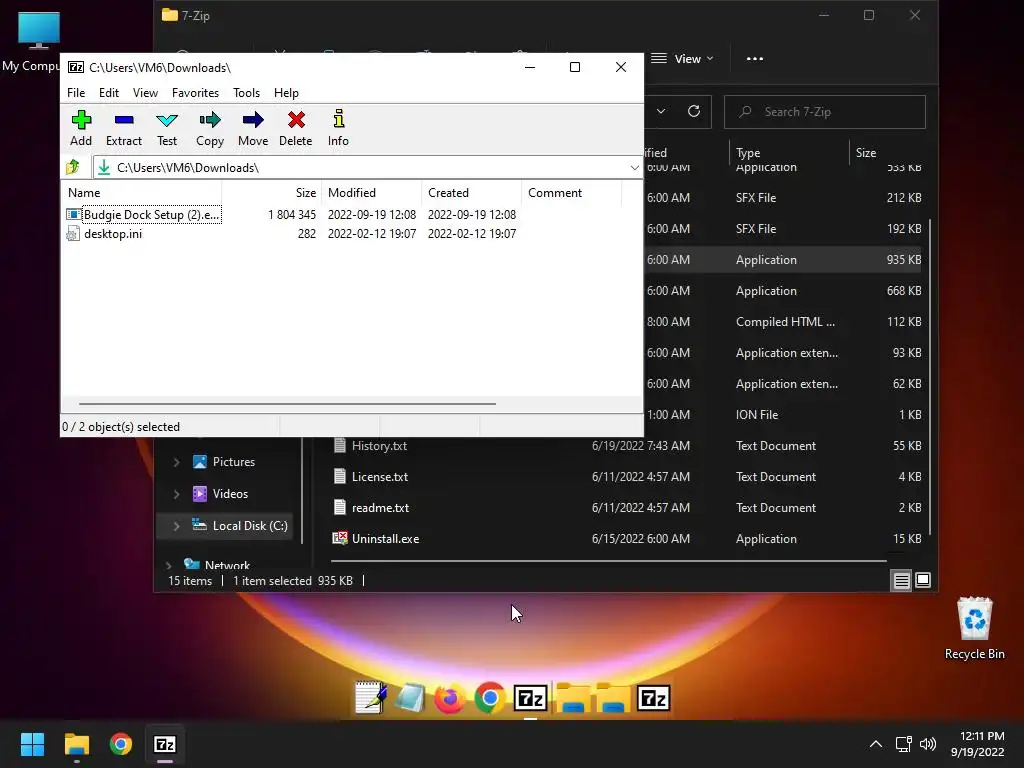Open notepad-with-pen icon in dock
This screenshot has width=1024, height=768.
[x=370, y=697]
